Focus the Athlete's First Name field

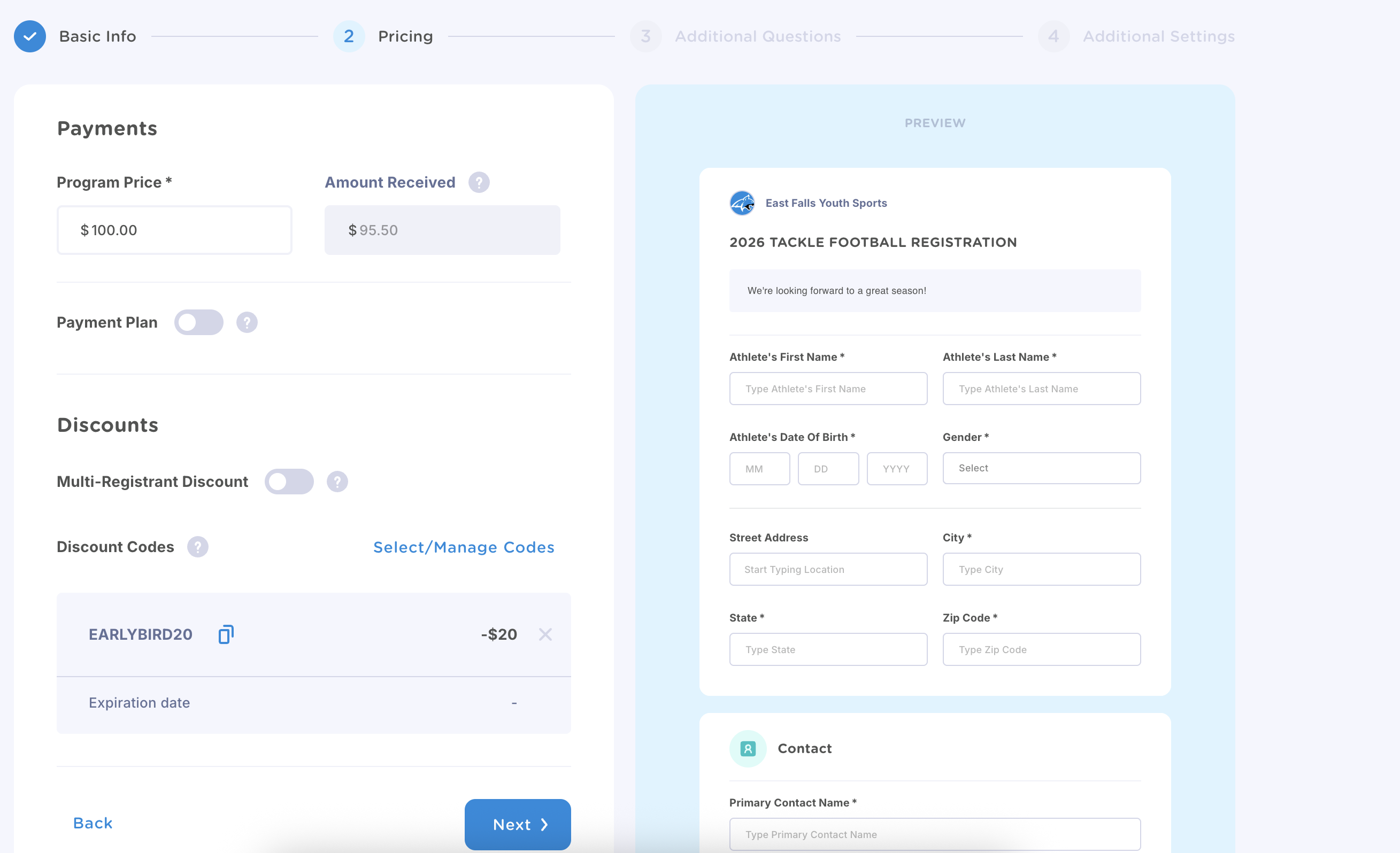[828, 389]
